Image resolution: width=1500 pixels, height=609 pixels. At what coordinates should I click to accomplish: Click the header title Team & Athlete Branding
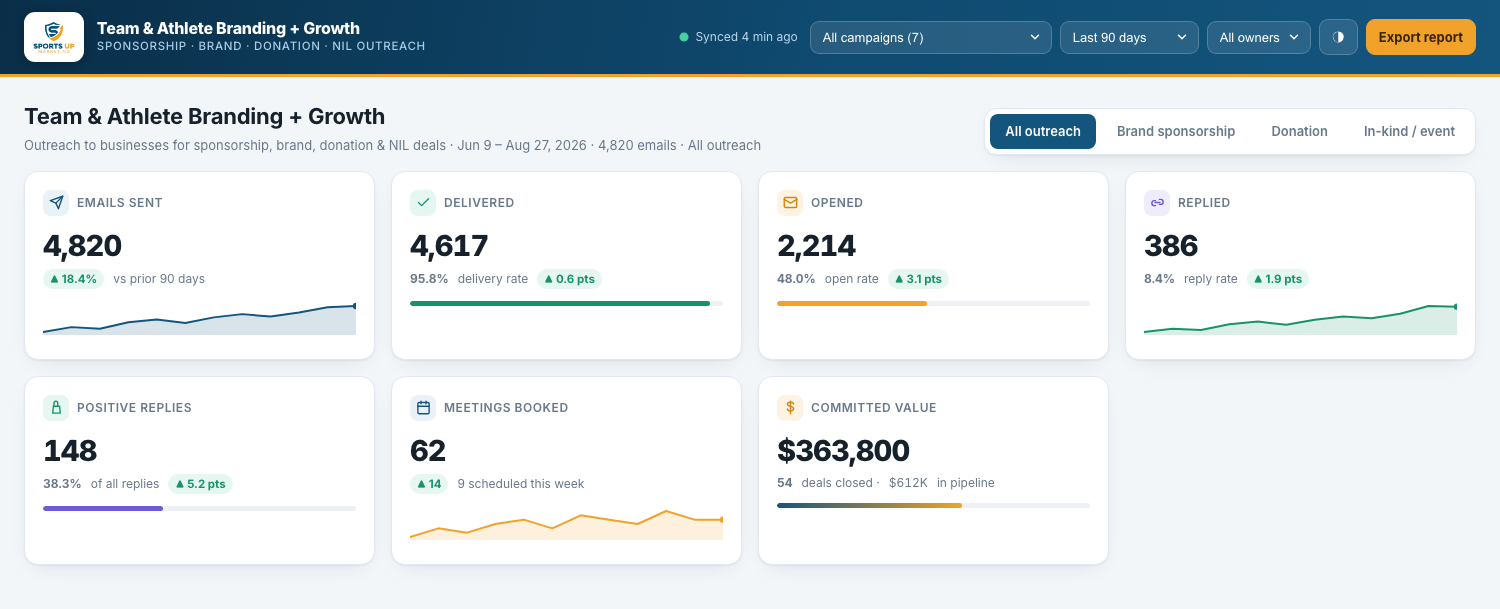pyautogui.click(x=228, y=28)
